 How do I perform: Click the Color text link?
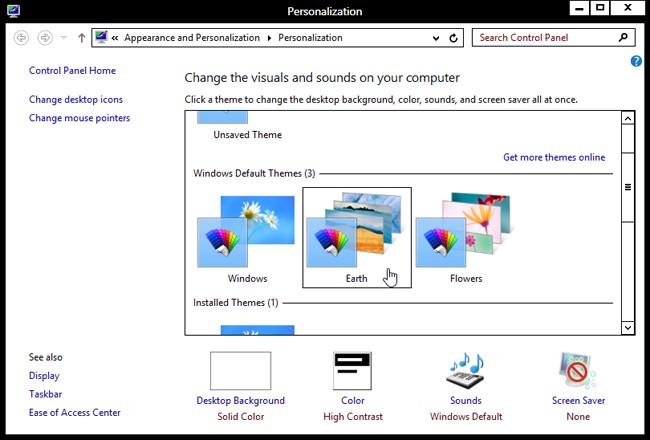[x=353, y=401]
